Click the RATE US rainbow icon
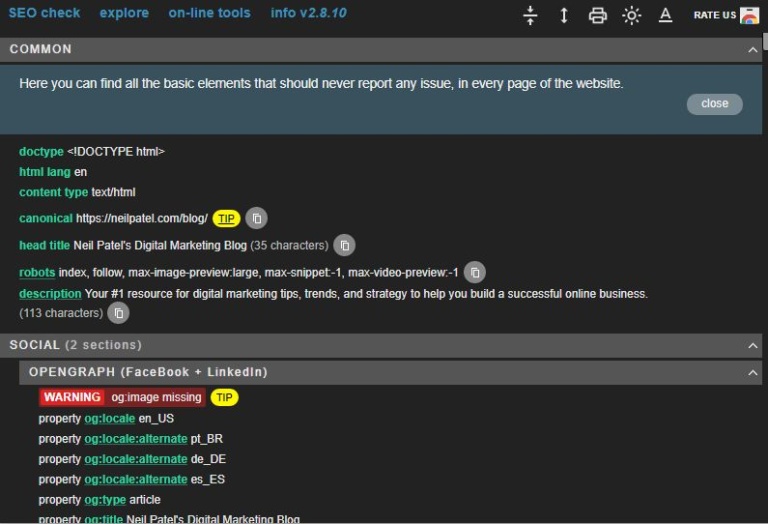 click(749, 15)
